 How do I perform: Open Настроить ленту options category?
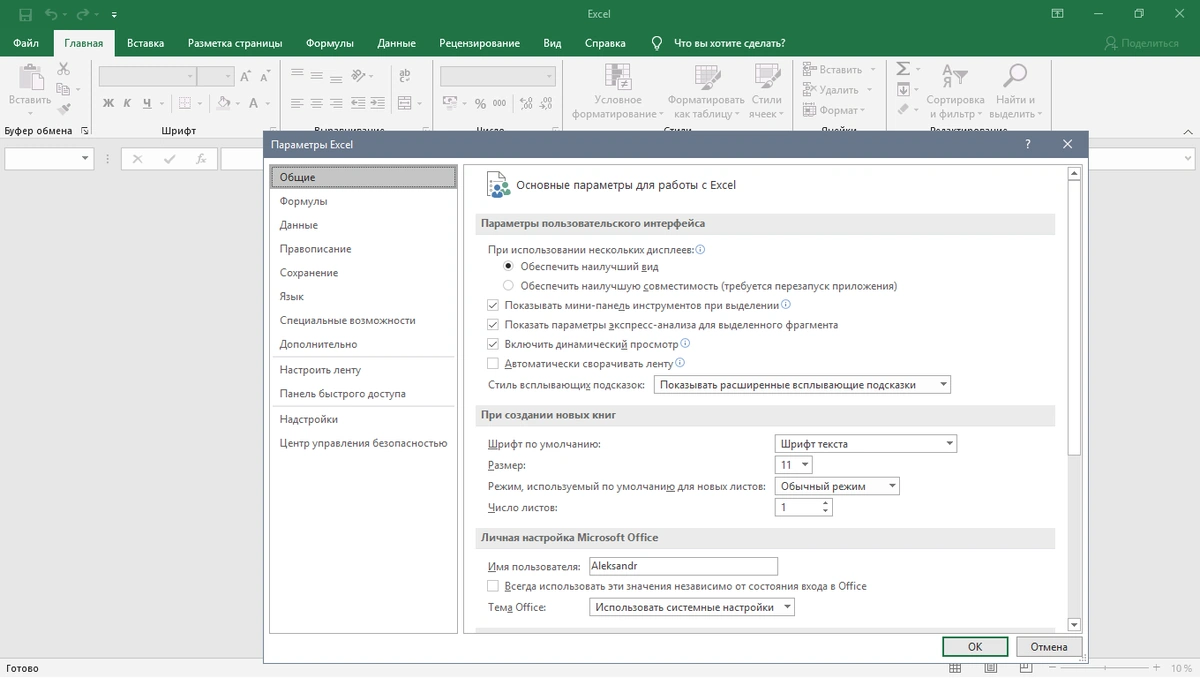point(363,370)
